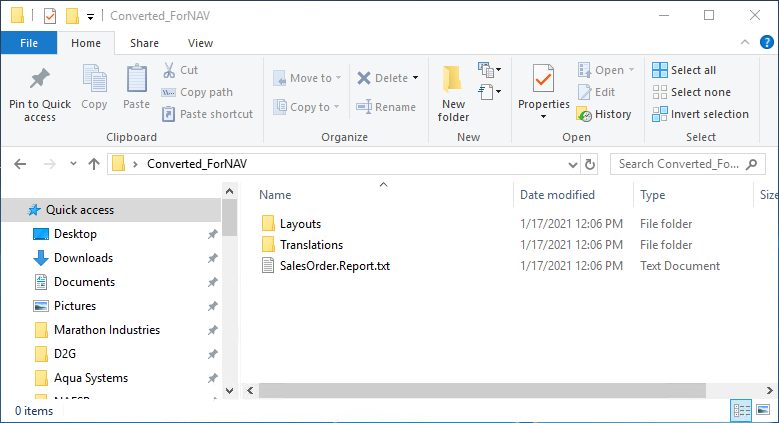Open the File menu
This screenshot has height=423, width=779.
(29, 43)
